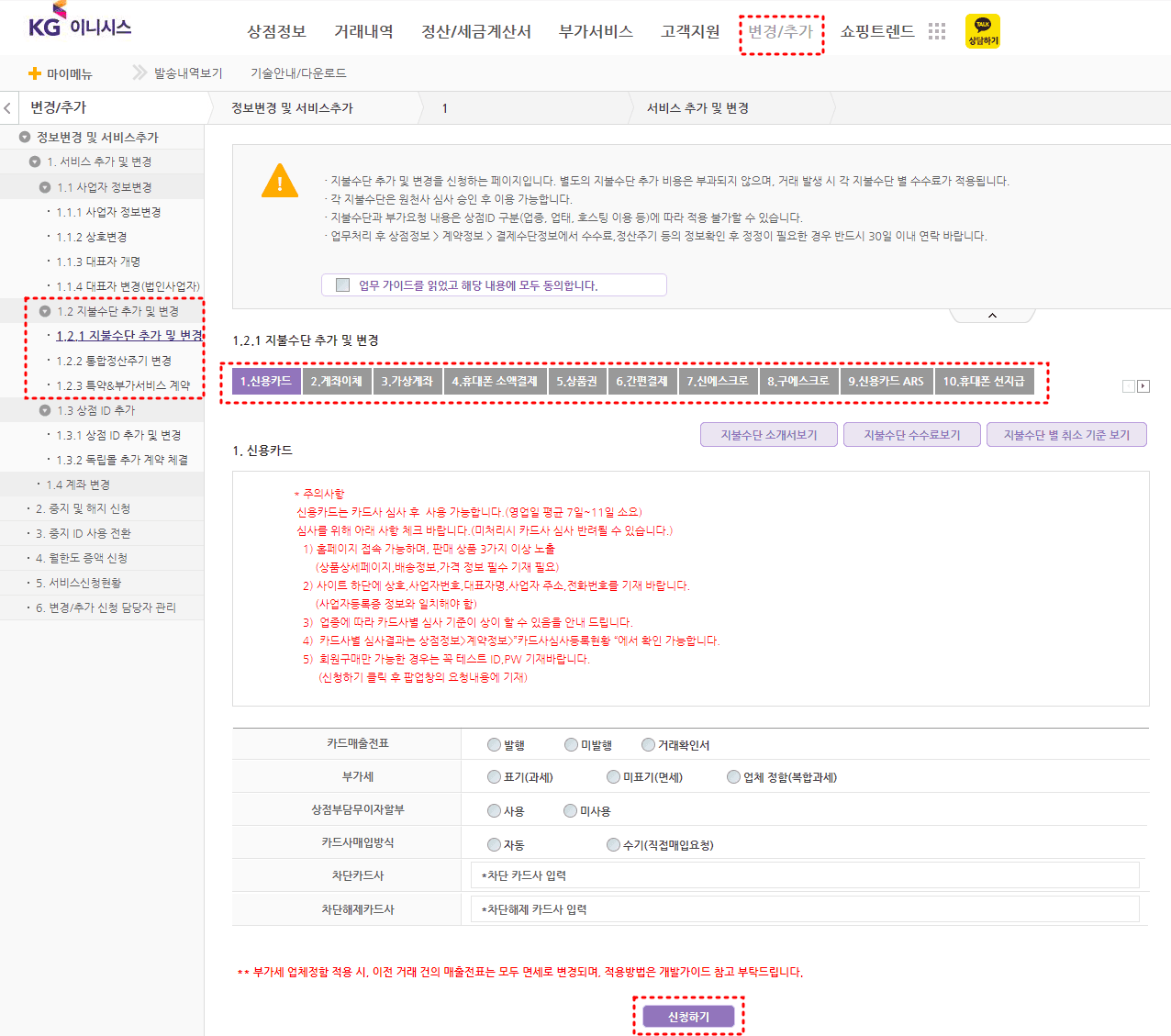Viewport: 1171px width, 1036px height.
Task: Choose 수기(직접매입요청) radio option
Action: pyautogui.click(x=613, y=845)
